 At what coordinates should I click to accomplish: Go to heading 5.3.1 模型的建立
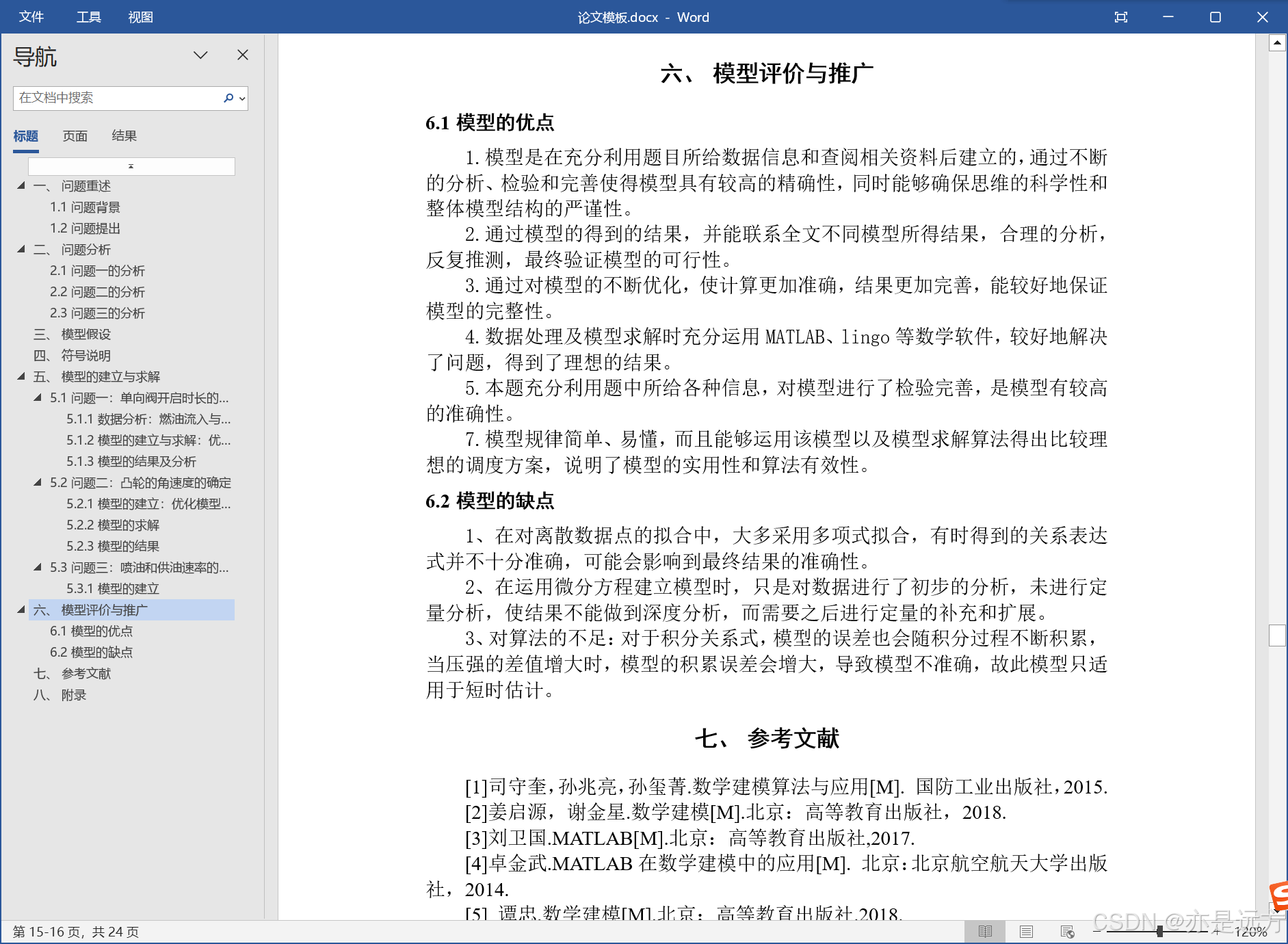pos(113,589)
